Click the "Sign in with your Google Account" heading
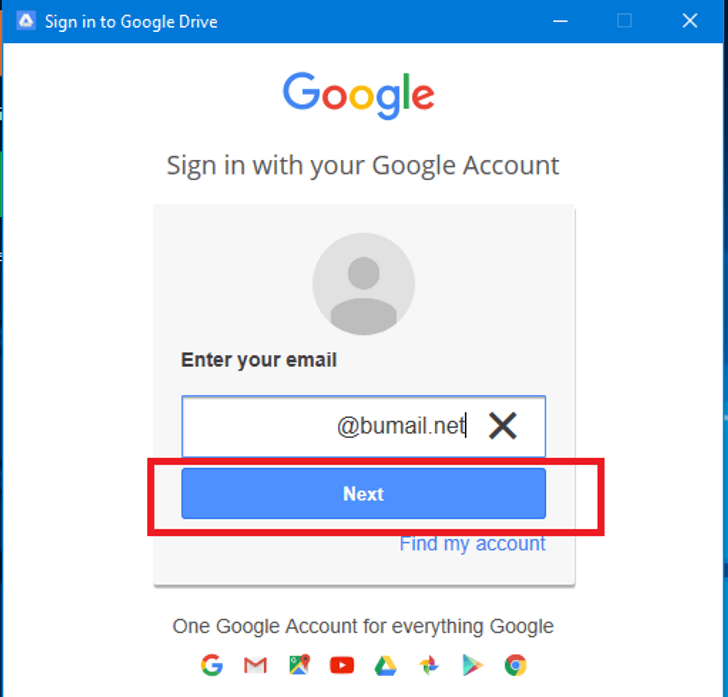This screenshot has width=728, height=697. coord(363,166)
